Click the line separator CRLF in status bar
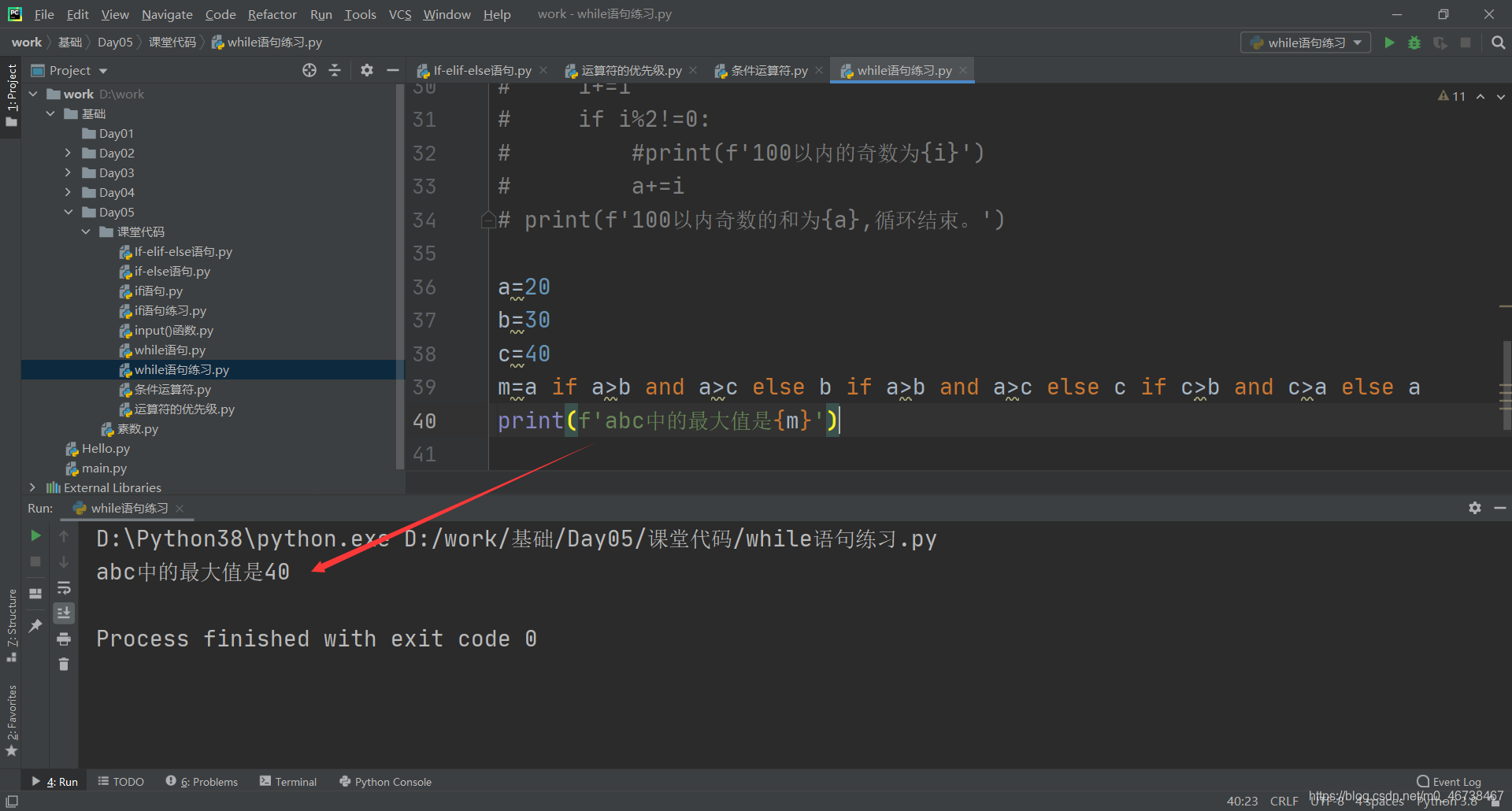This screenshot has width=1512, height=811. tap(1284, 801)
